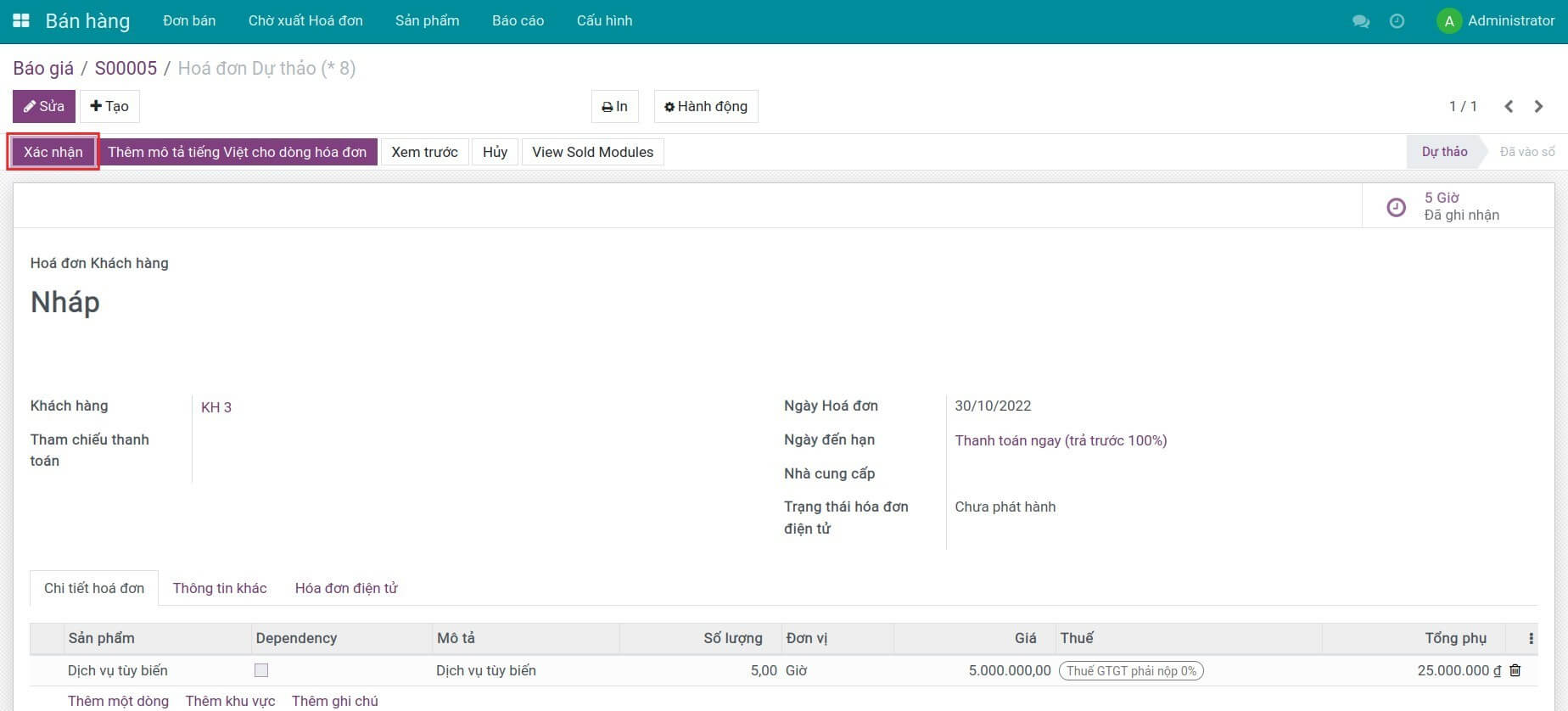Toggle the Dependency checkbox for Dịch vụ tùy biến
This screenshot has height=711, width=1568.
click(261, 670)
